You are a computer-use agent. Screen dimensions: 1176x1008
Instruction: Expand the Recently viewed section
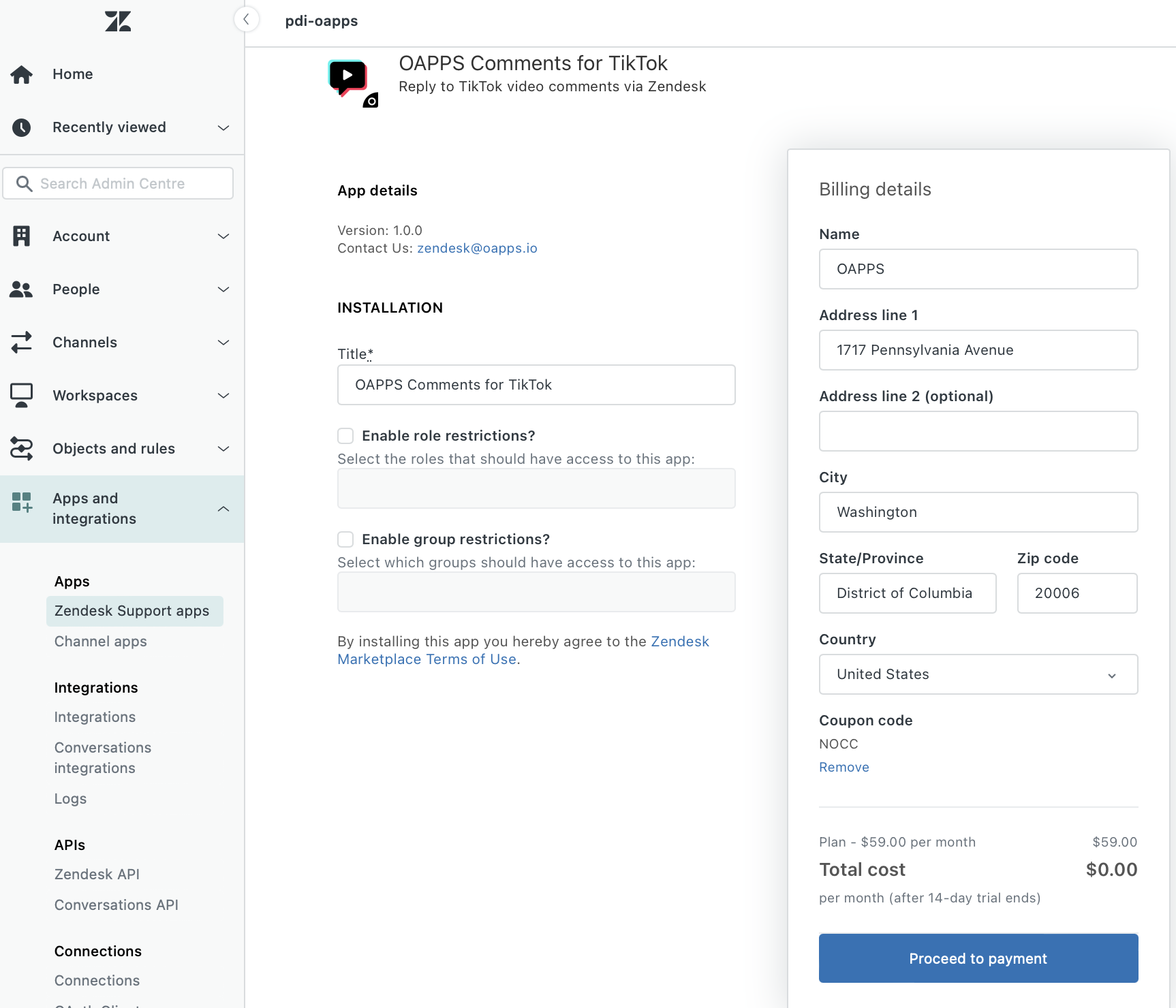(x=223, y=127)
